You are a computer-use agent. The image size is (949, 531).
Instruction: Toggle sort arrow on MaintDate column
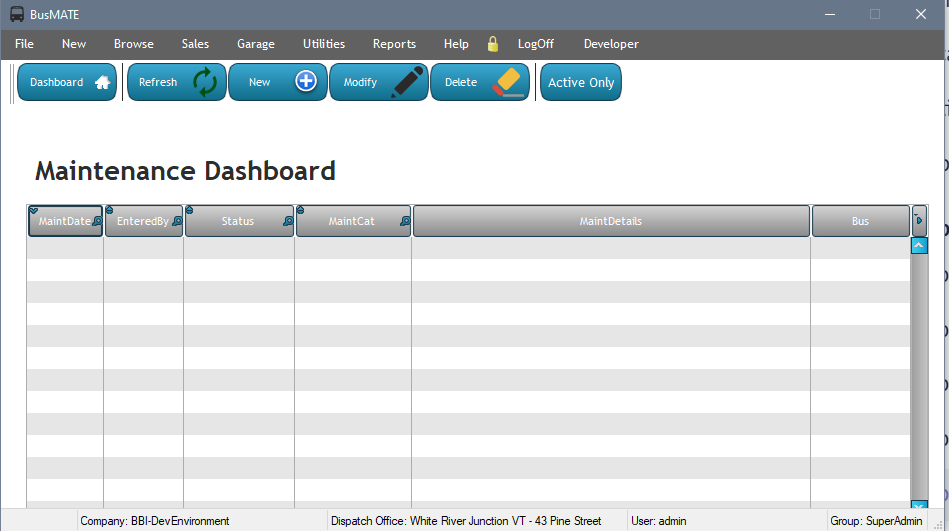pyautogui.click(x=33, y=210)
